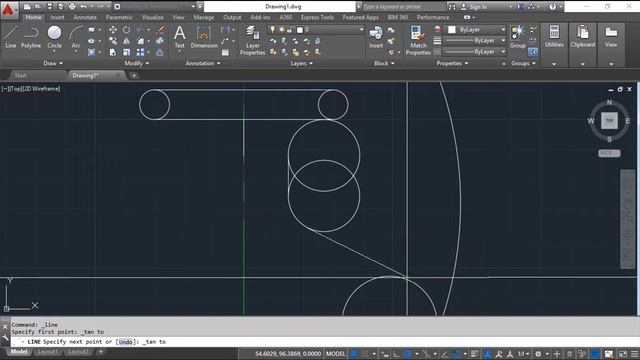
Task: Click the Mirror tool icon
Action: 127,41
